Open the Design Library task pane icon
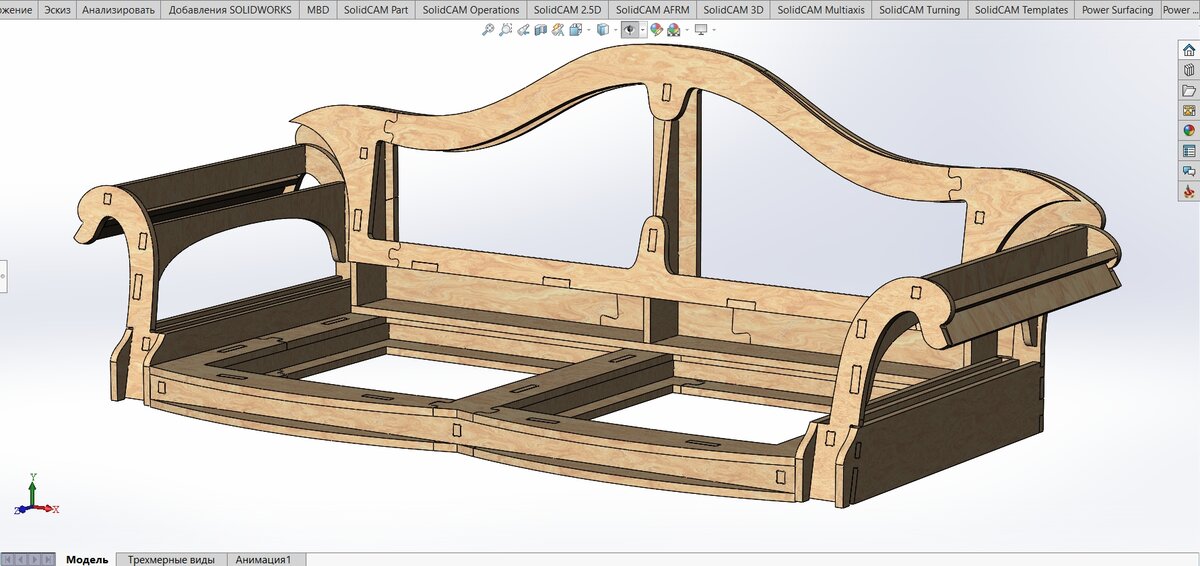Viewport: 1200px width, 566px height. pyautogui.click(x=1189, y=70)
